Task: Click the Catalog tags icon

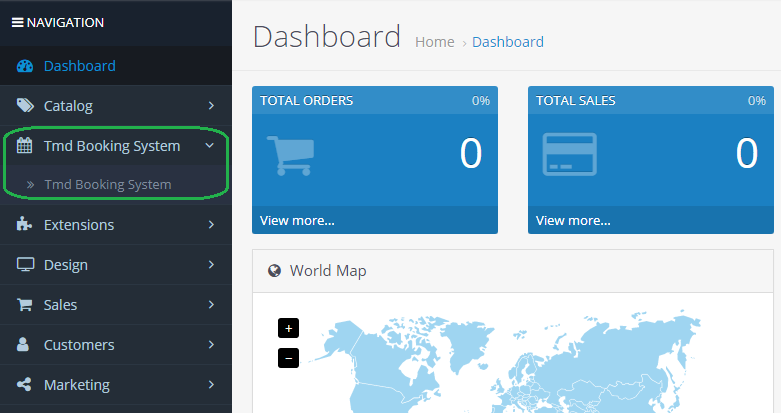Action: click(x=25, y=105)
